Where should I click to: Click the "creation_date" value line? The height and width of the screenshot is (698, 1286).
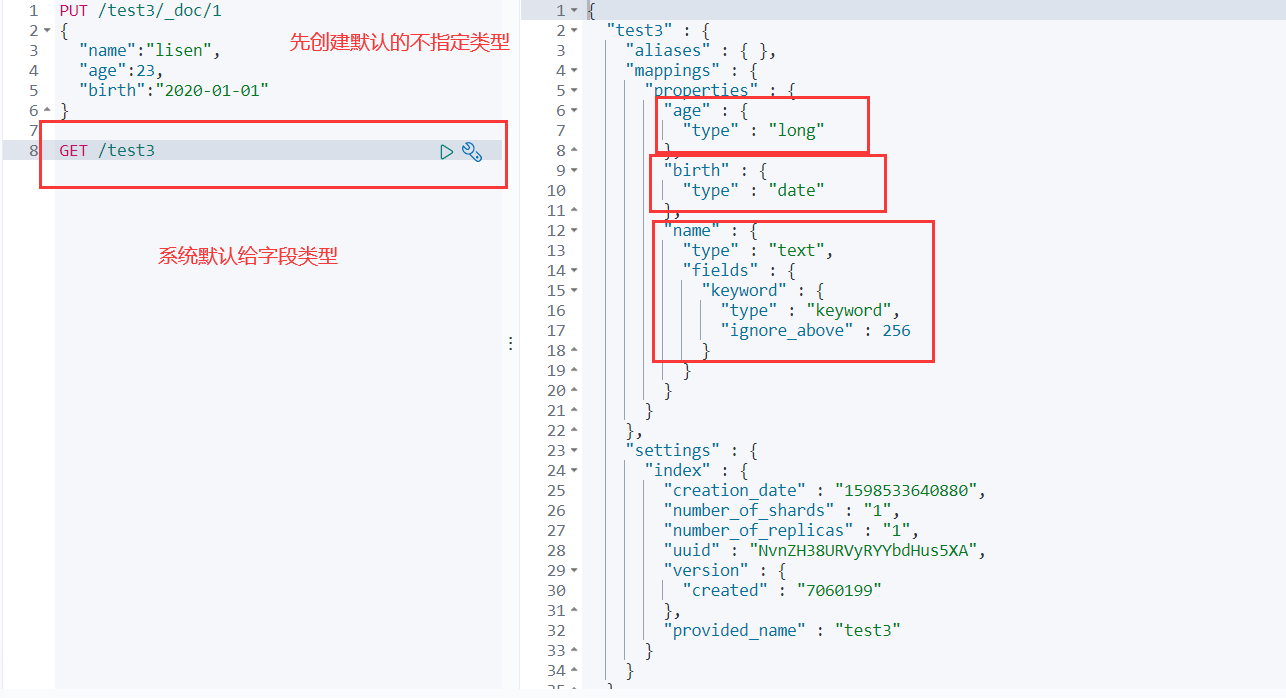click(x=825, y=491)
